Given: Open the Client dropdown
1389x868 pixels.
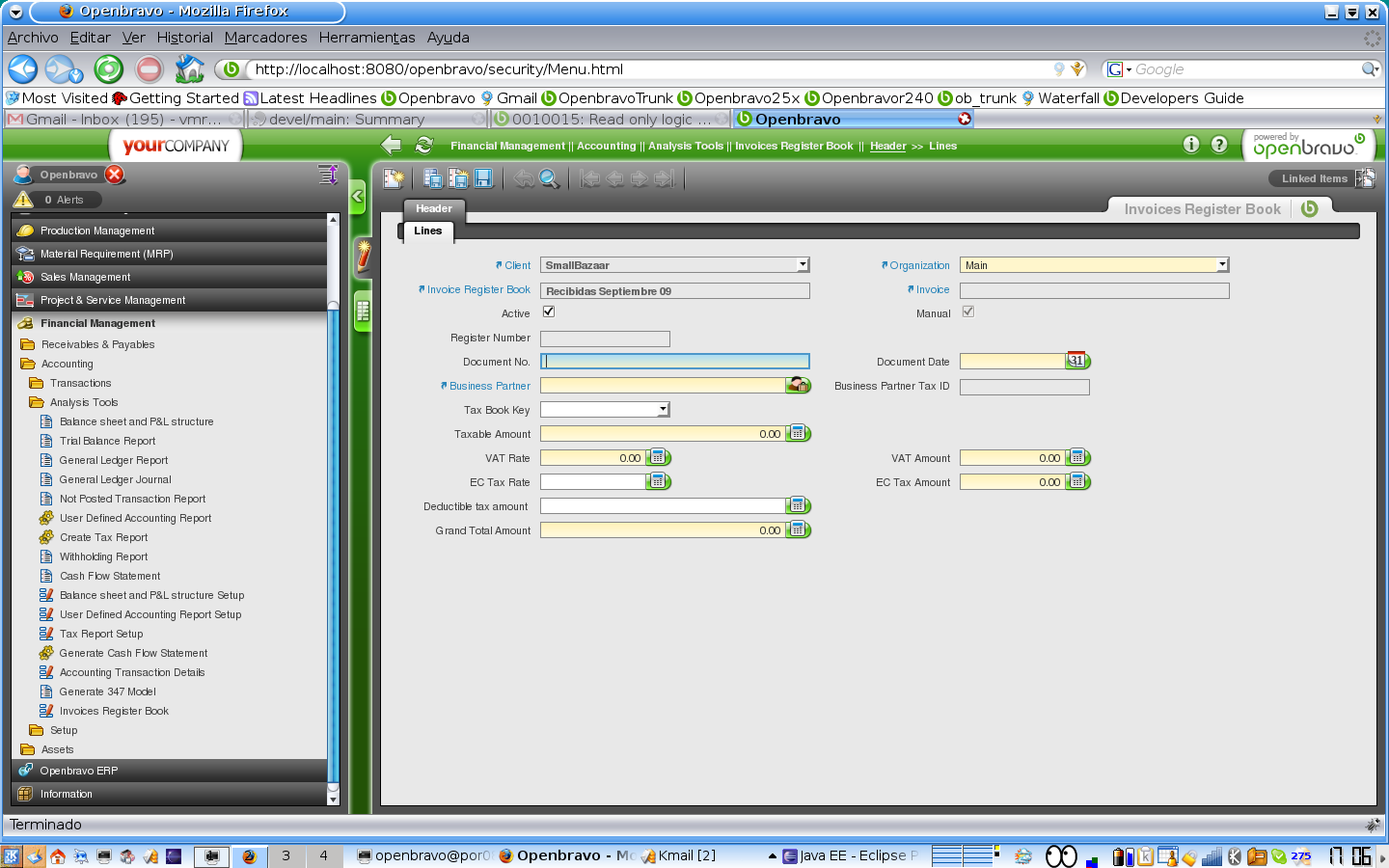Looking at the screenshot, I should 803,265.
